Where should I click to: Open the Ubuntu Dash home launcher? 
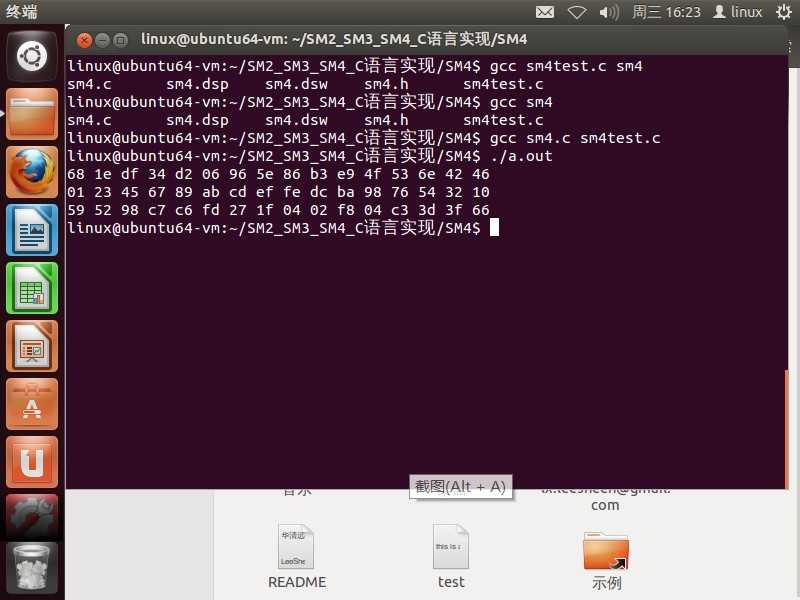click(x=32, y=56)
